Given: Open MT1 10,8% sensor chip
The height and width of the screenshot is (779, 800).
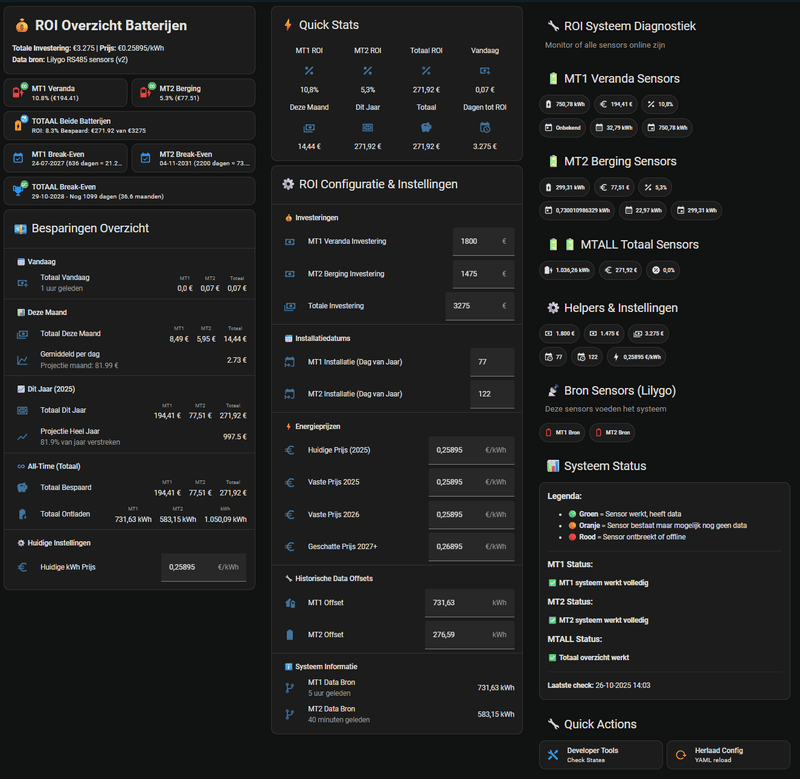Looking at the screenshot, I should click(x=660, y=104).
